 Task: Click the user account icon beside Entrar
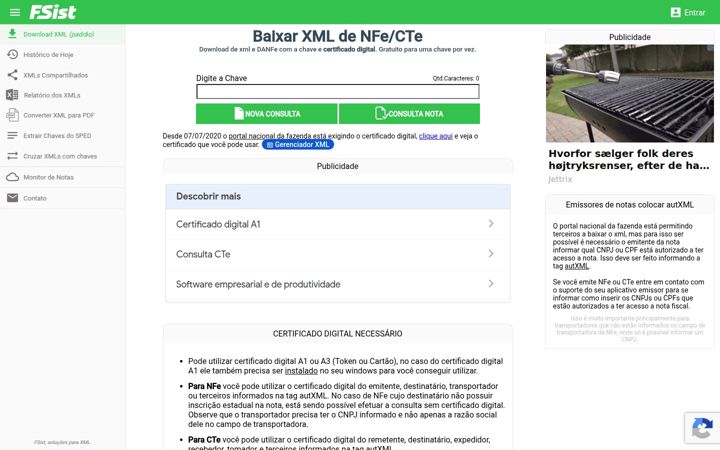pos(675,12)
